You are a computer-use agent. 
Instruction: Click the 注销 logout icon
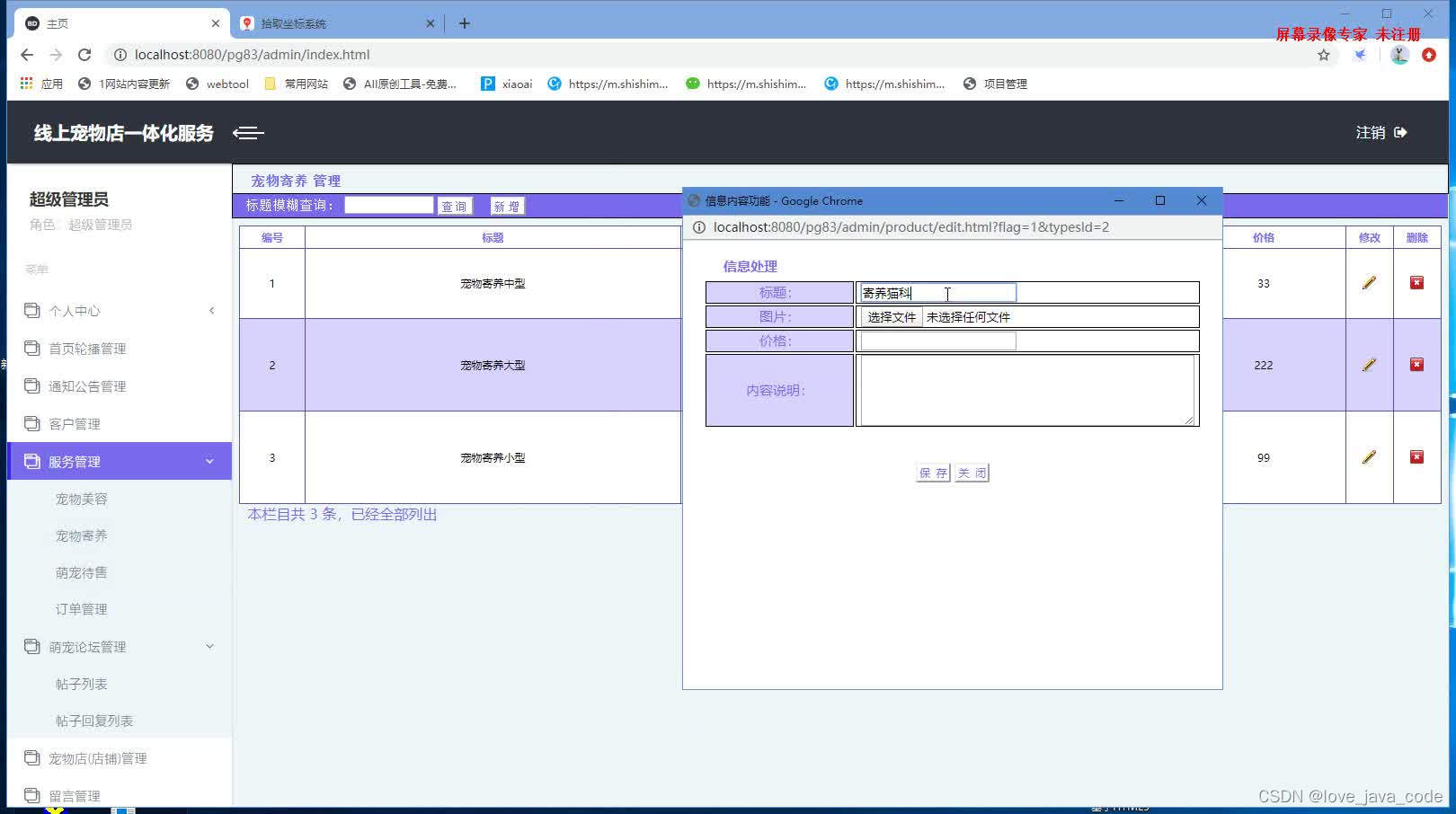click(x=1400, y=132)
